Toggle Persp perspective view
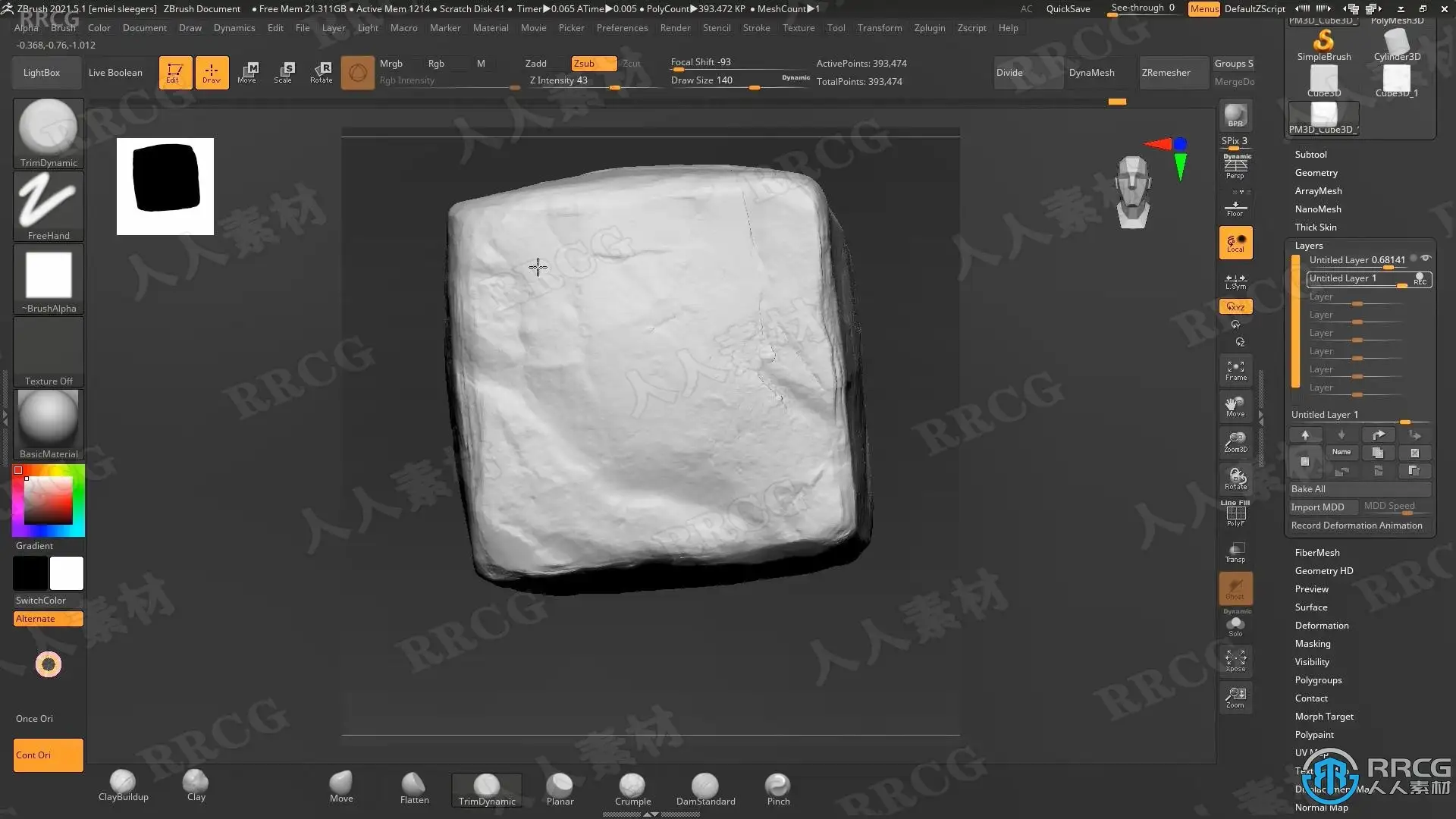1456x819 pixels. [x=1235, y=167]
